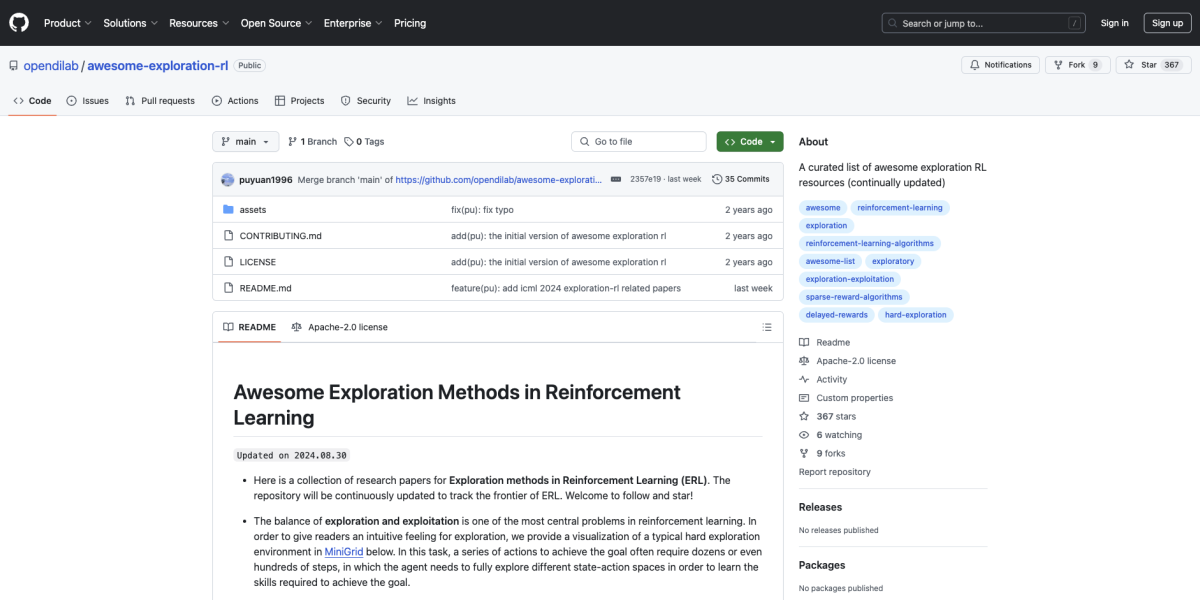Switch to the Issues tab

pyautogui.click(x=88, y=101)
